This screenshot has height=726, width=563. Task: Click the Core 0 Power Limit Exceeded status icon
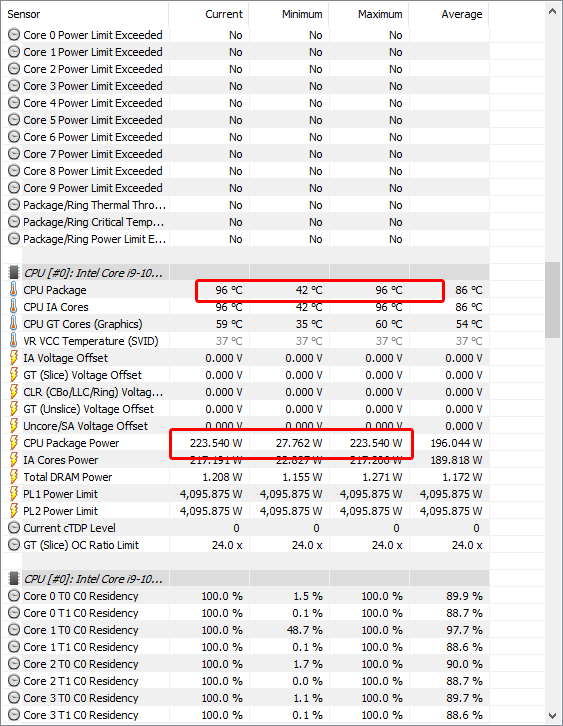tap(14, 35)
